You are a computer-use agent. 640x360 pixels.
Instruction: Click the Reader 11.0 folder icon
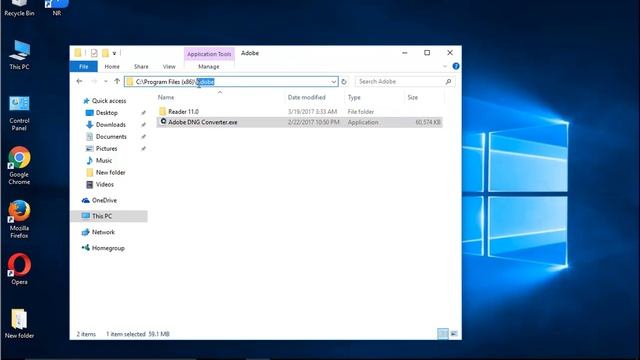click(x=162, y=111)
